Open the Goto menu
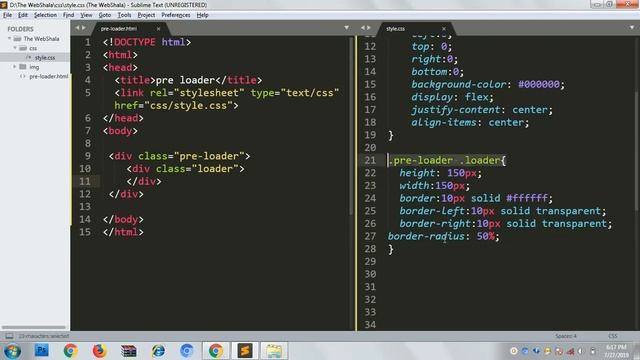 pos(105,15)
